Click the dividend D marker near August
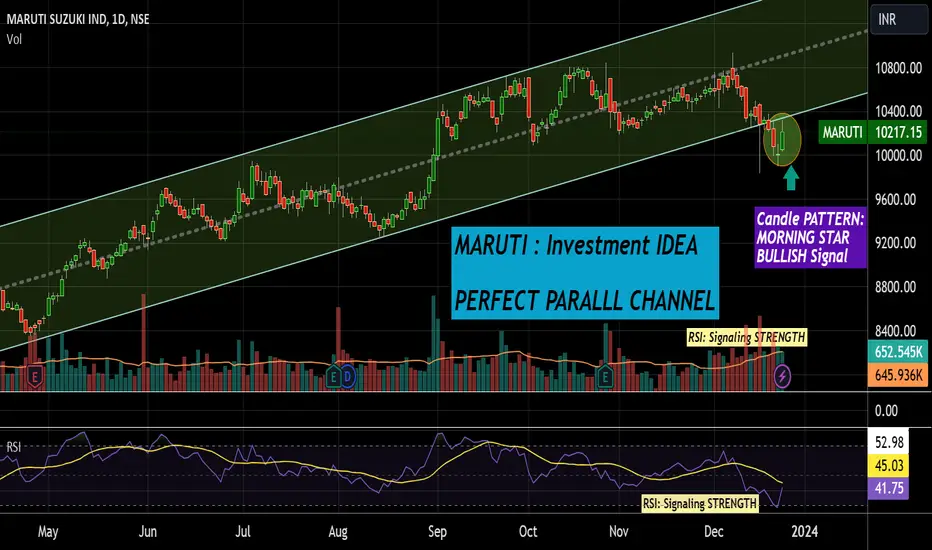932x550 pixels. [347, 376]
